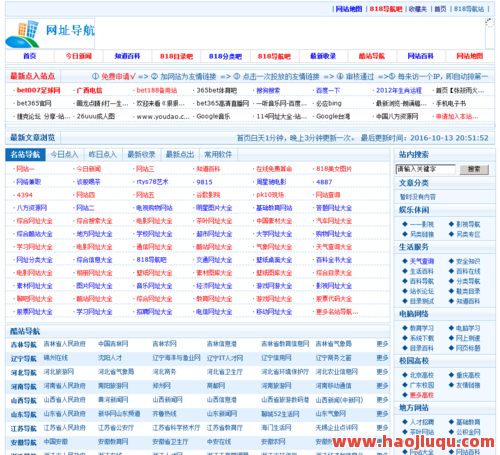Image resolution: width=500 pixels, height=455 pixels.
Task: Open the 吉林导航 row heading
Action: pos(23,344)
